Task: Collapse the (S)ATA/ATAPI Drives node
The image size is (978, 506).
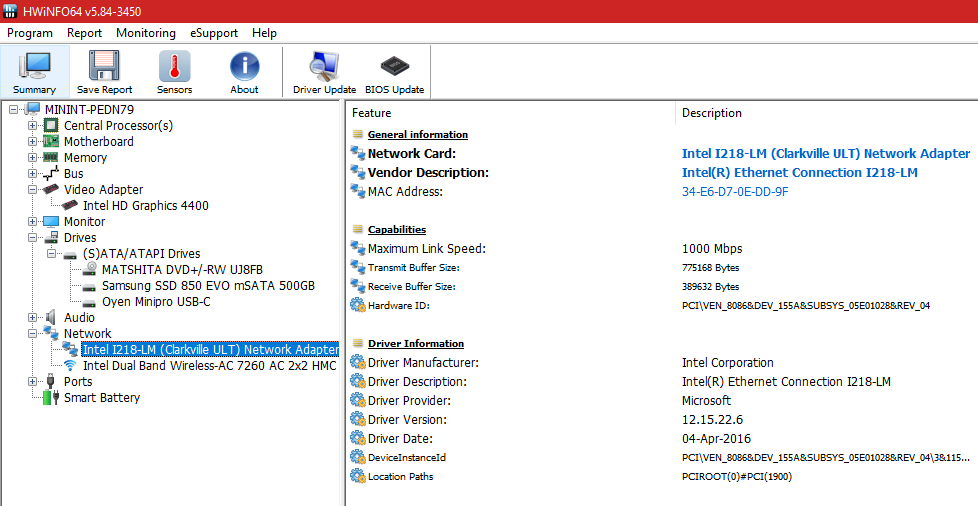Action: click(x=51, y=253)
